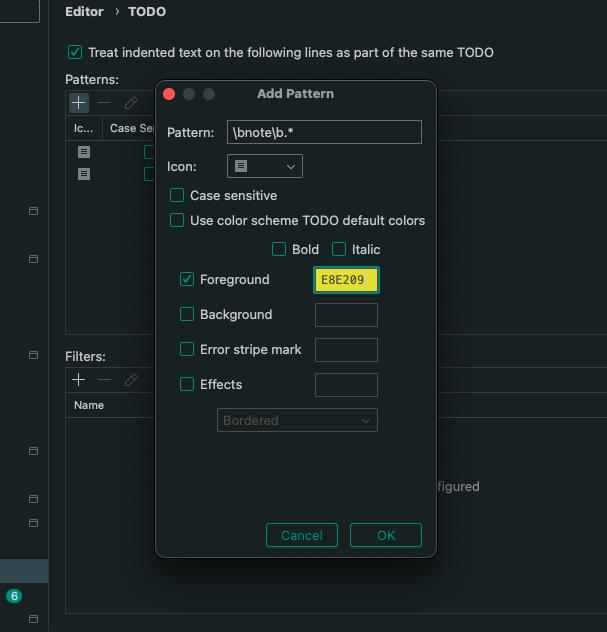Screen dimensions: 607x632
Task: Click the Name column header in Filters
Action: [89, 405]
